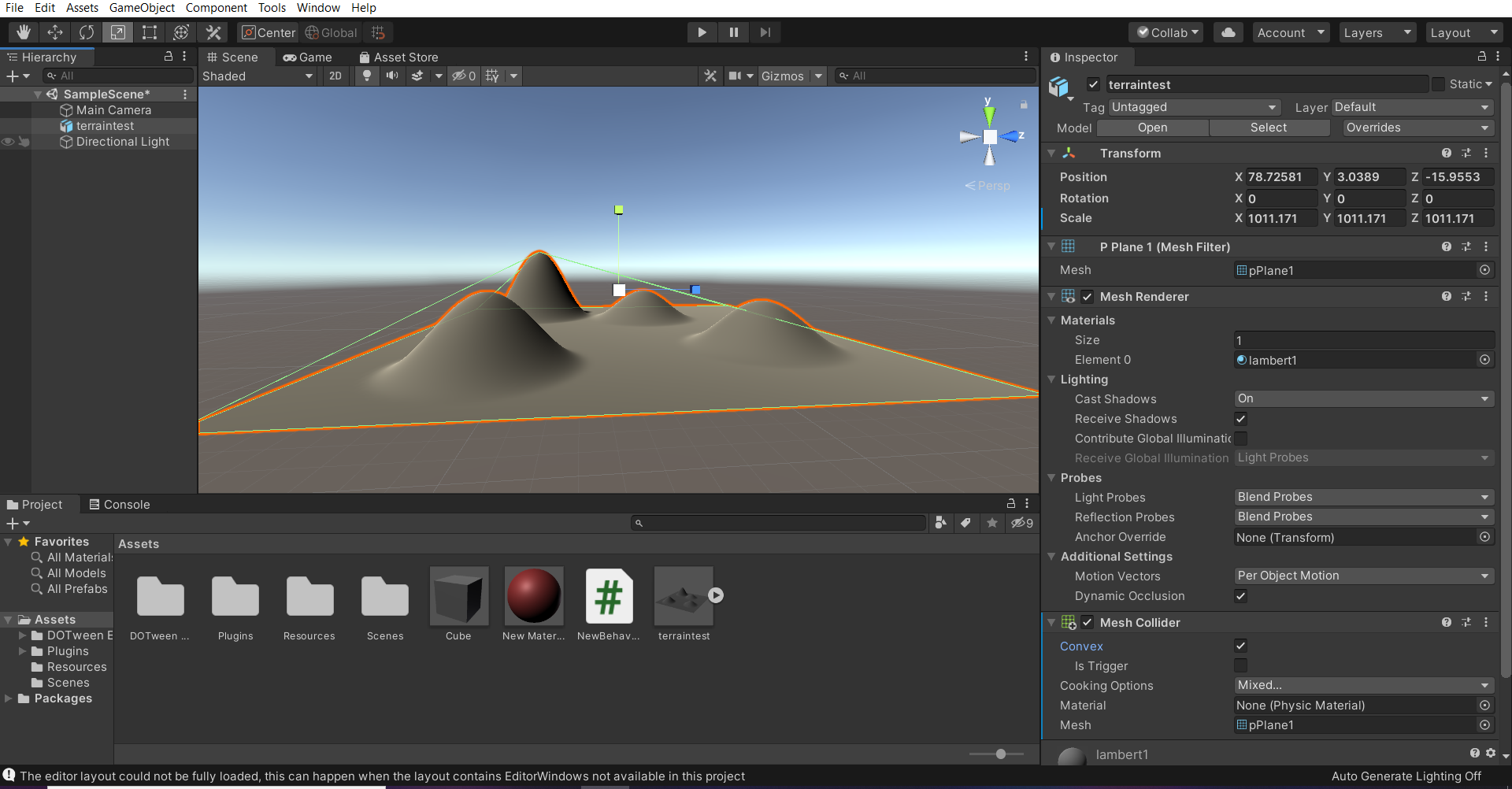The width and height of the screenshot is (1512, 789).
Task: Select the Rect tool
Action: pos(149,32)
